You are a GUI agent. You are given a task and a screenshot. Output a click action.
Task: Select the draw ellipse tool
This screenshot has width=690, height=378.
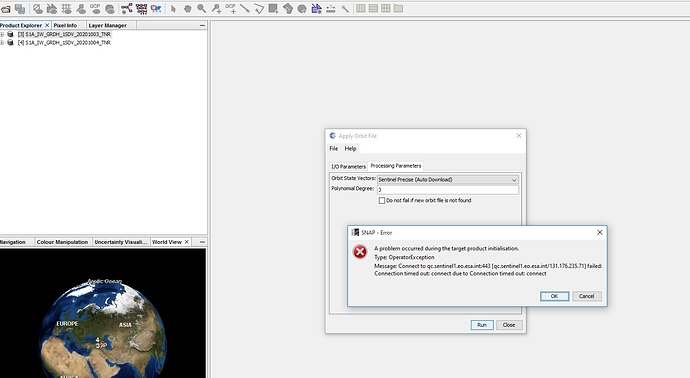(302, 8)
